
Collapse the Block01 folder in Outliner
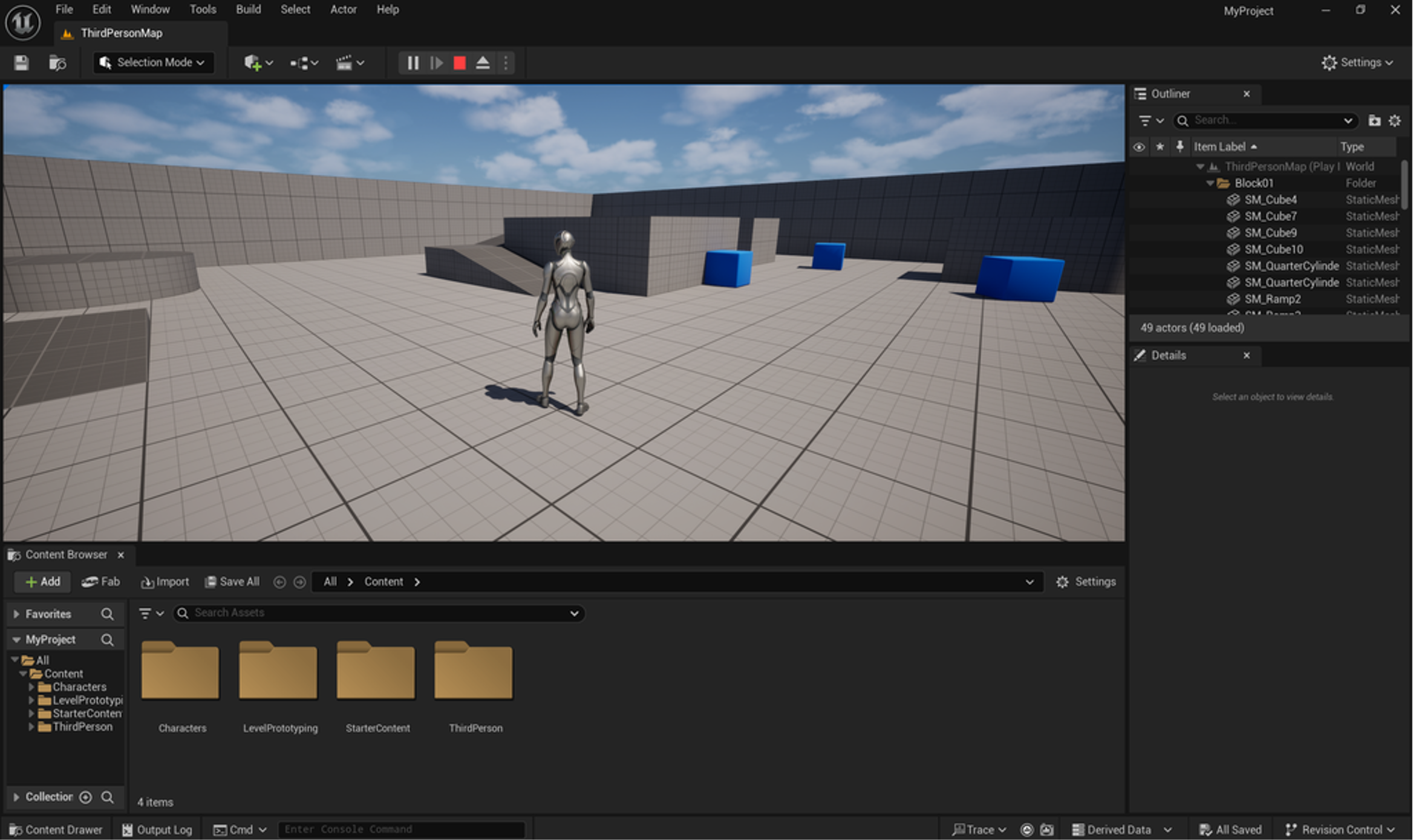pos(1210,183)
